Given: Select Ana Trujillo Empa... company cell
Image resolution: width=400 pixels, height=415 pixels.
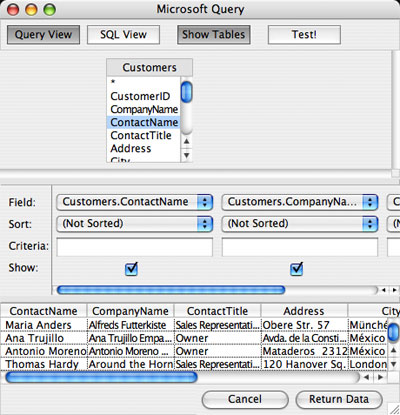Looking at the screenshot, I should (x=130, y=338).
